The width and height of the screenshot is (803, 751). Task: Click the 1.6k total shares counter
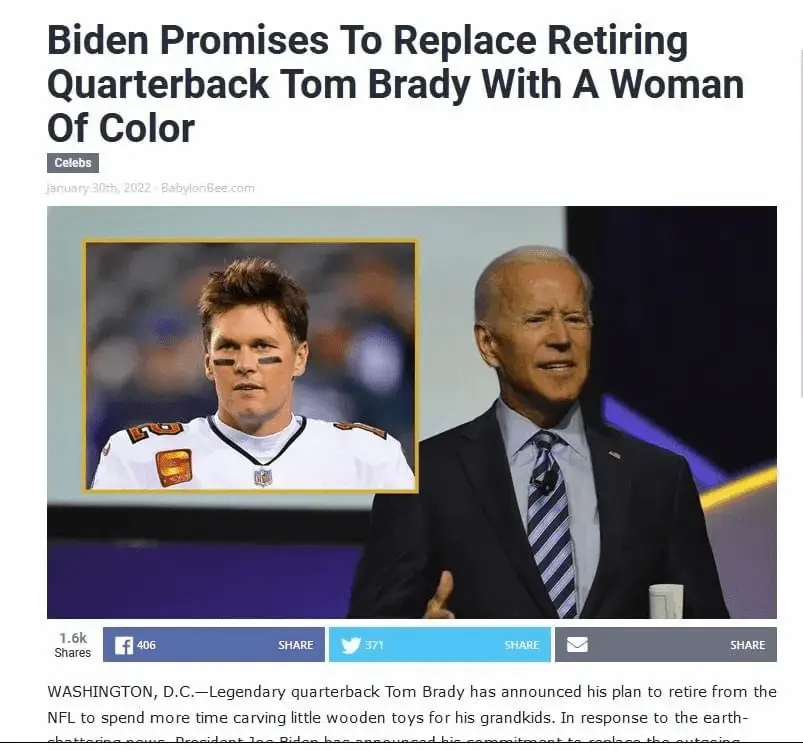pos(73,638)
